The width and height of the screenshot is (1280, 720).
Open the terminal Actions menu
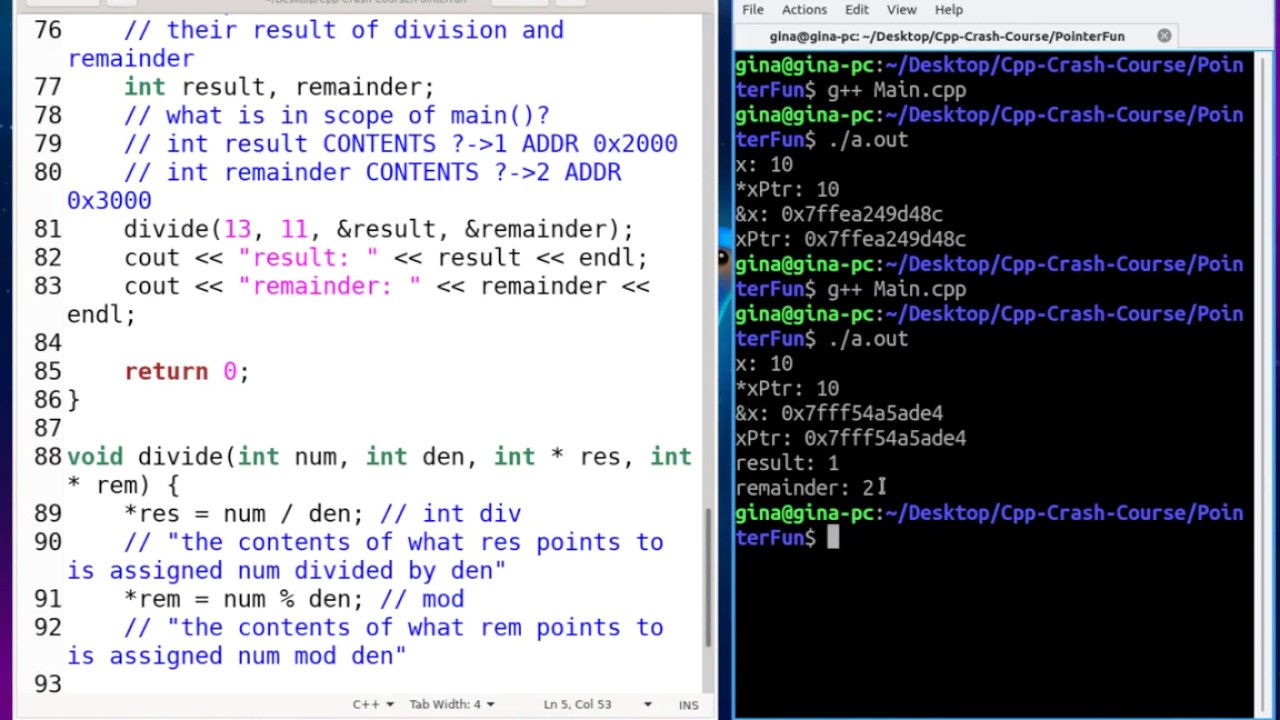804,9
